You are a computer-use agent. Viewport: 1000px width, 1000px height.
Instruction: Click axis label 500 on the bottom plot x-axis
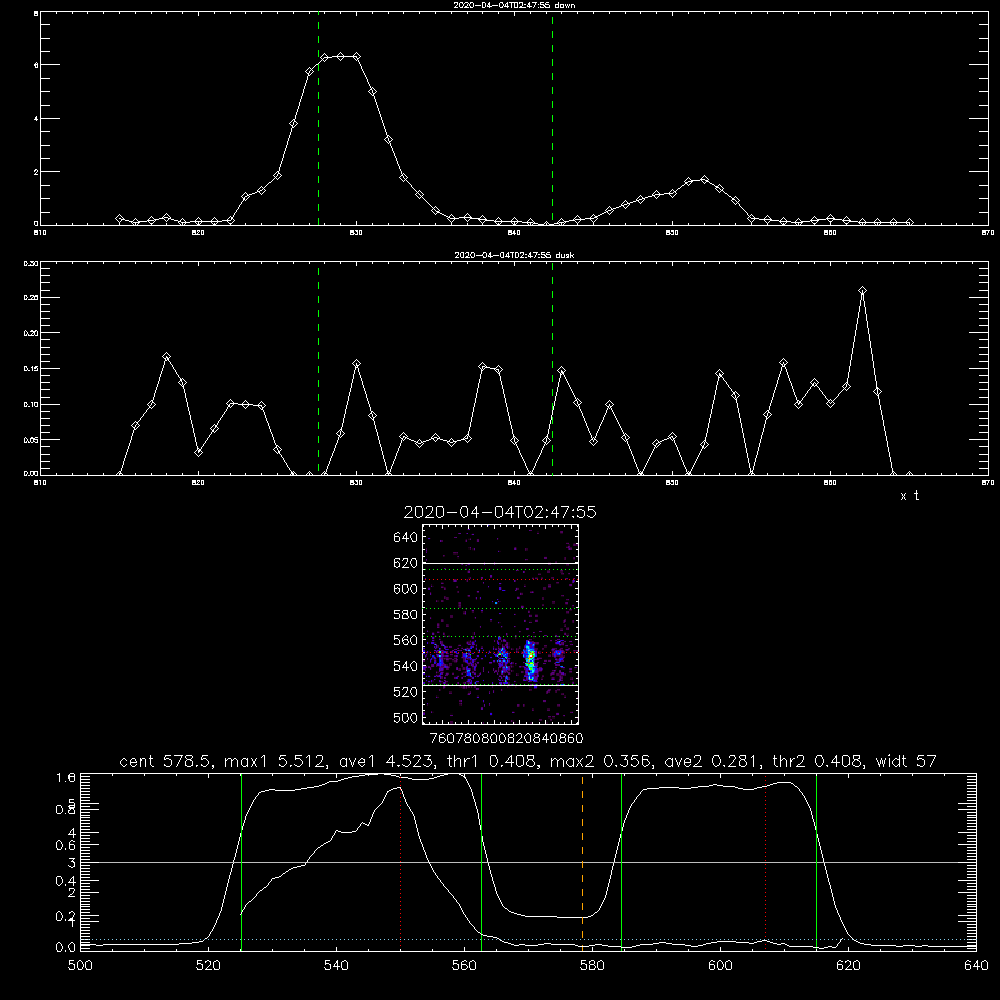[80, 966]
